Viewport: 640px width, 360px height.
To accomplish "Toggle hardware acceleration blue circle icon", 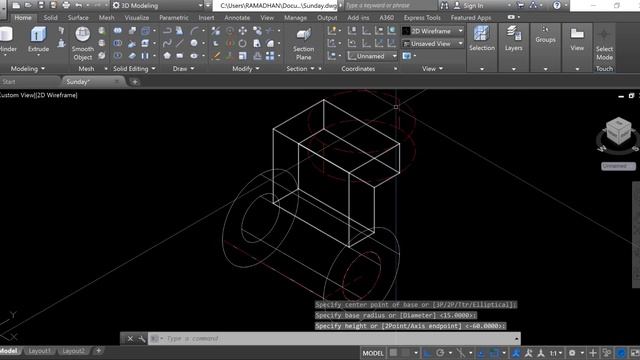I will [x=621, y=353].
